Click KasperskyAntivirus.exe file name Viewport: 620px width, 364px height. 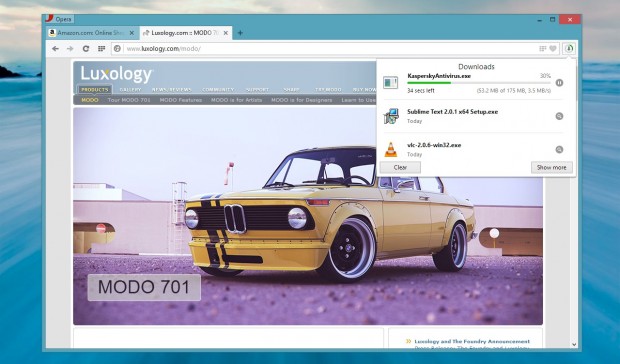click(x=439, y=76)
